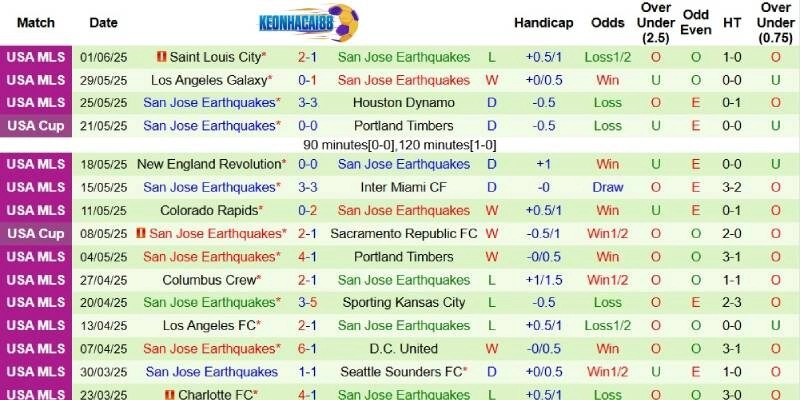Click the HT column header
The height and width of the screenshot is (400, 800).
pos(731,22)
